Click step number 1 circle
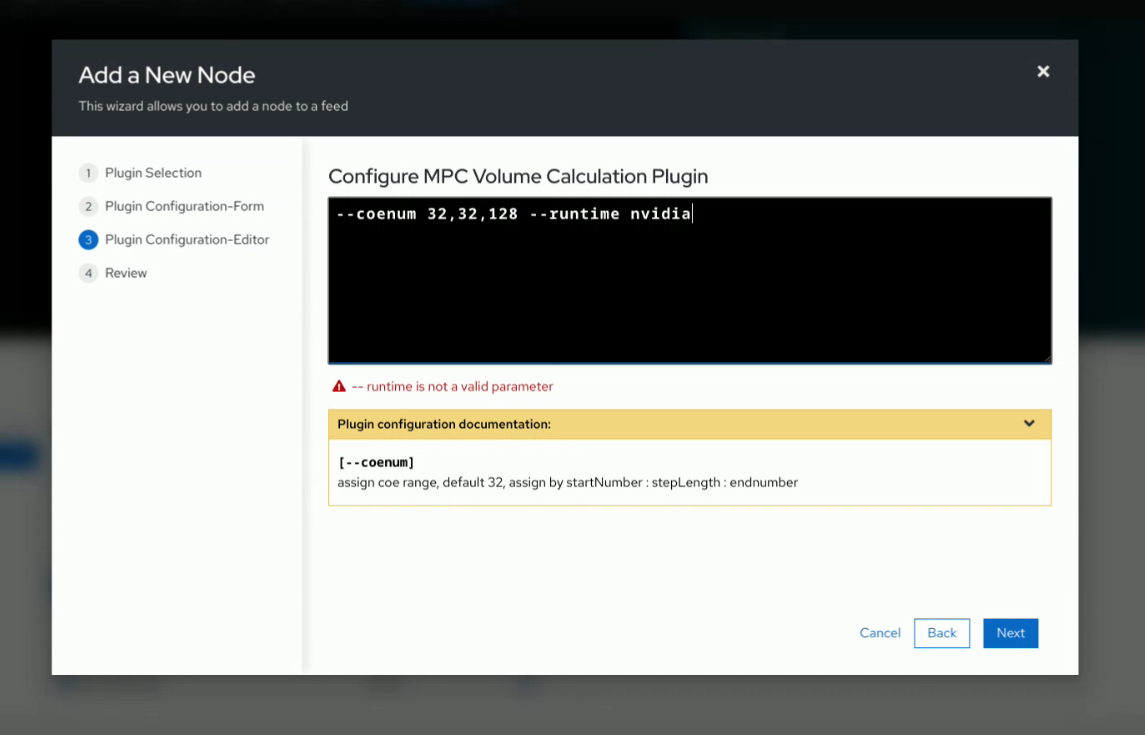The image size is (1145, 735). coord(88,173)
